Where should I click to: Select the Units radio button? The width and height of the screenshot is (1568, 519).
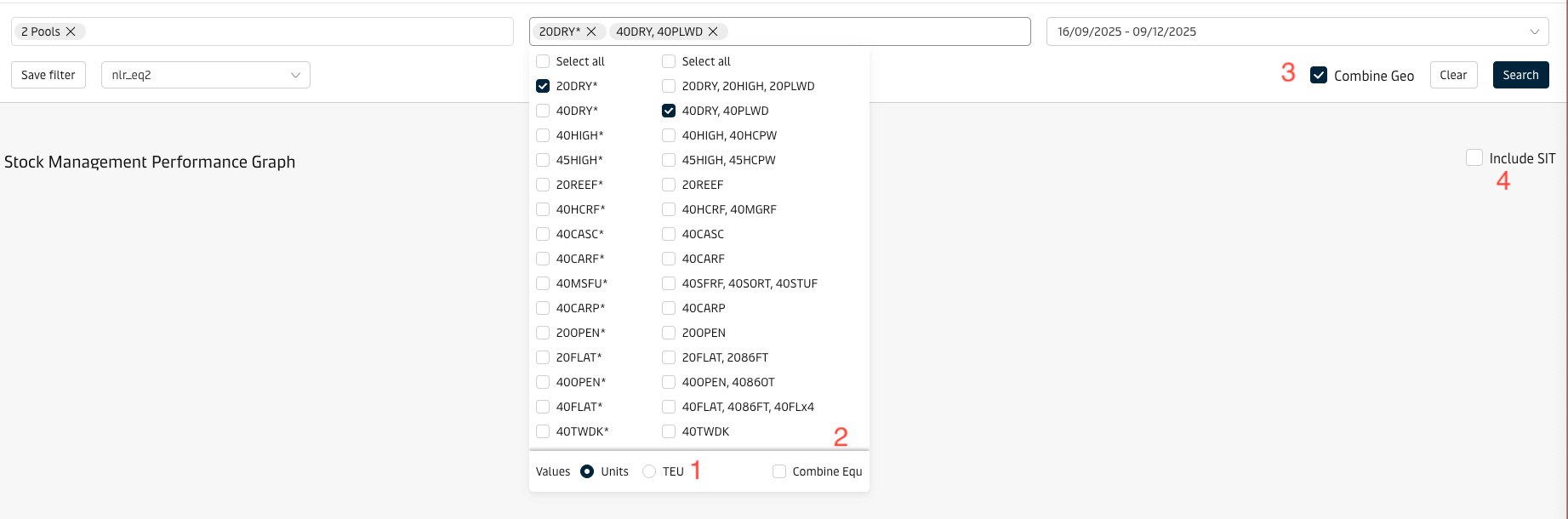587,471
